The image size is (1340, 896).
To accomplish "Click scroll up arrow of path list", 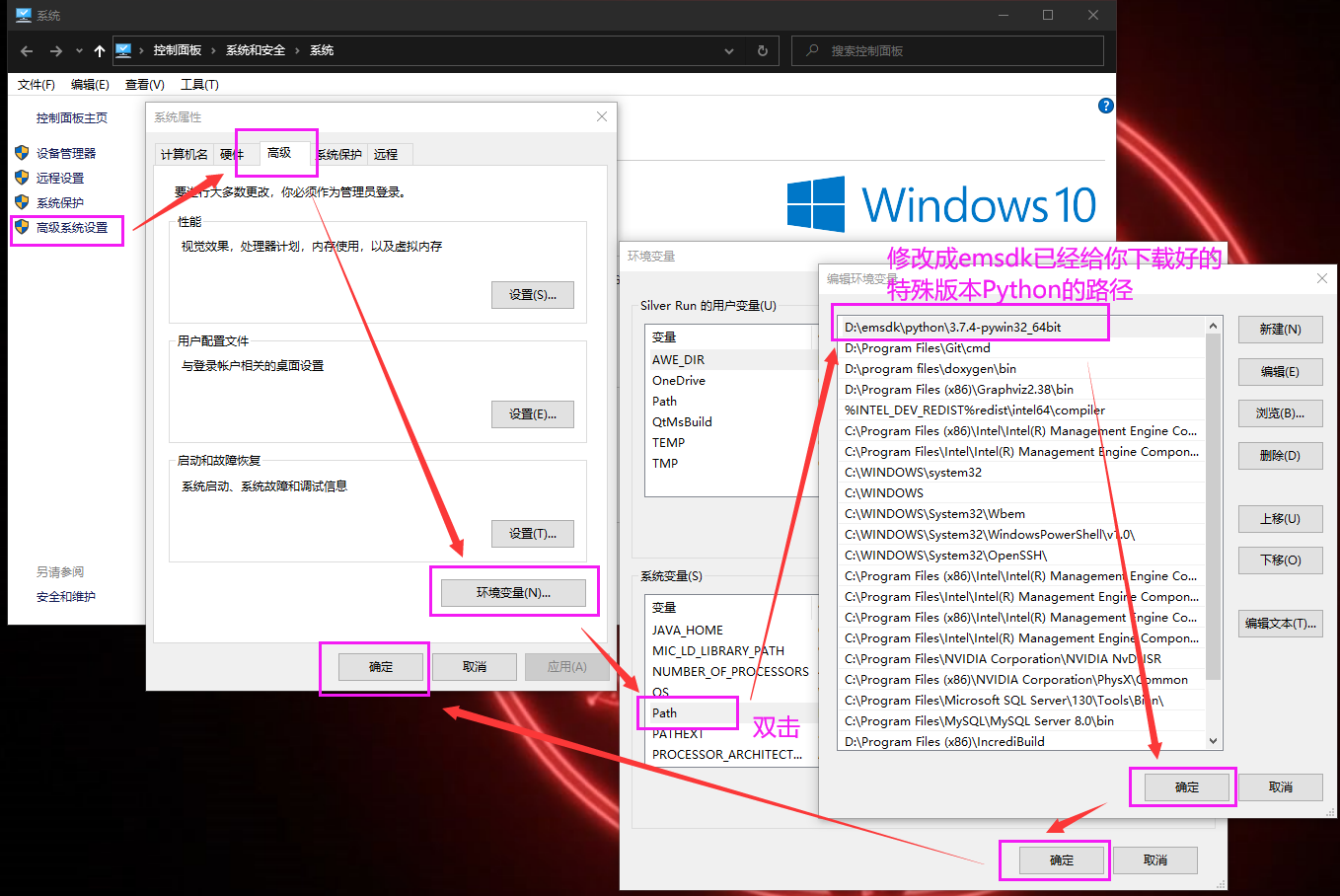I will click(x=1214, y=326).
